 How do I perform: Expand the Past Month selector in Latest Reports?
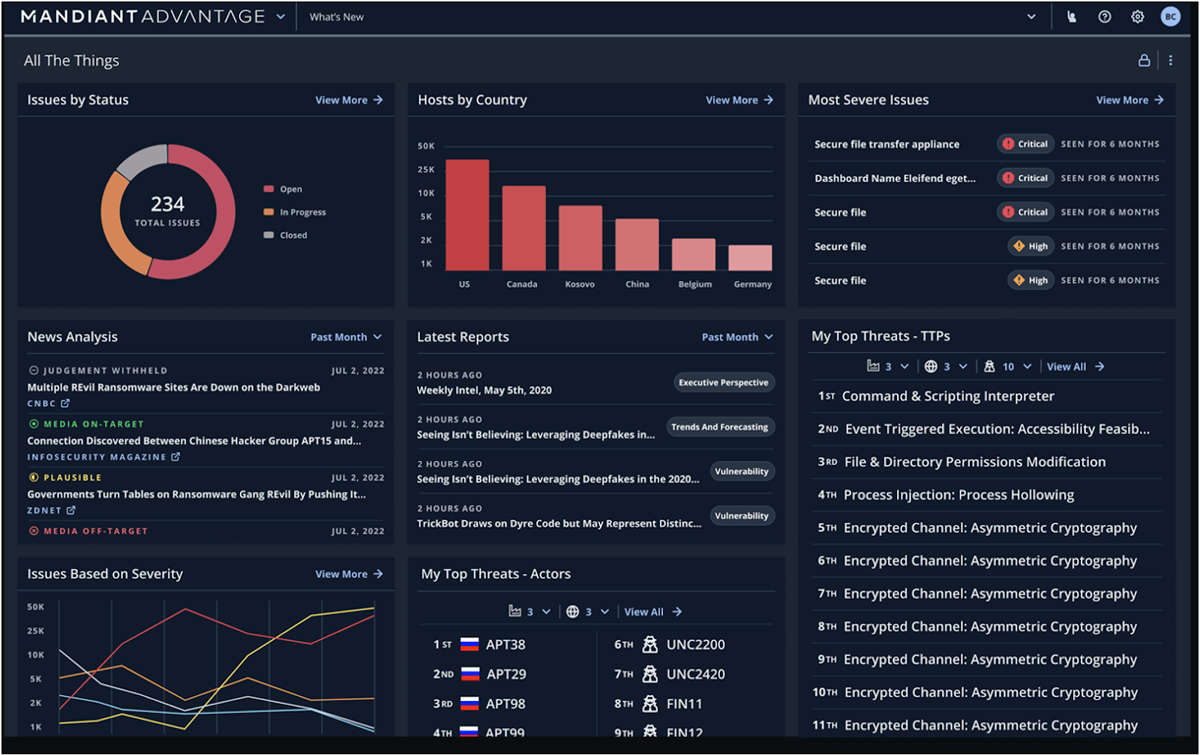pos(737,337)
